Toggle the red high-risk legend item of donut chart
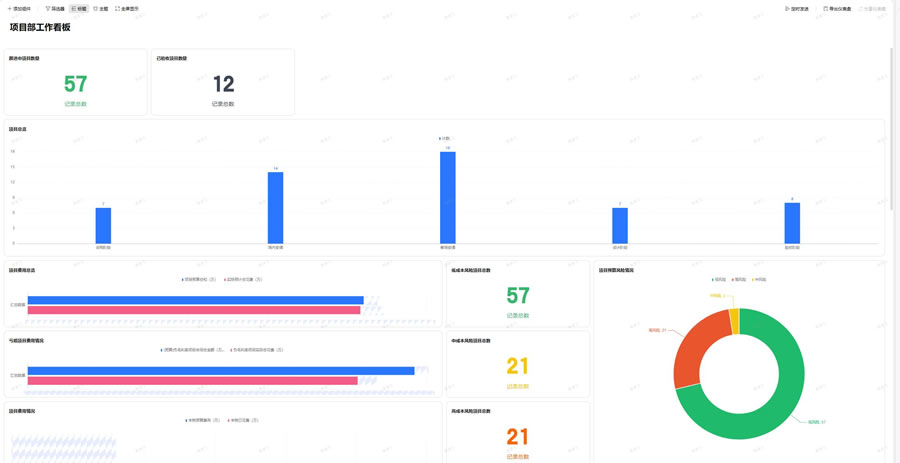The height and width of the screenshot is (463, 900). (x=739, y=279)
